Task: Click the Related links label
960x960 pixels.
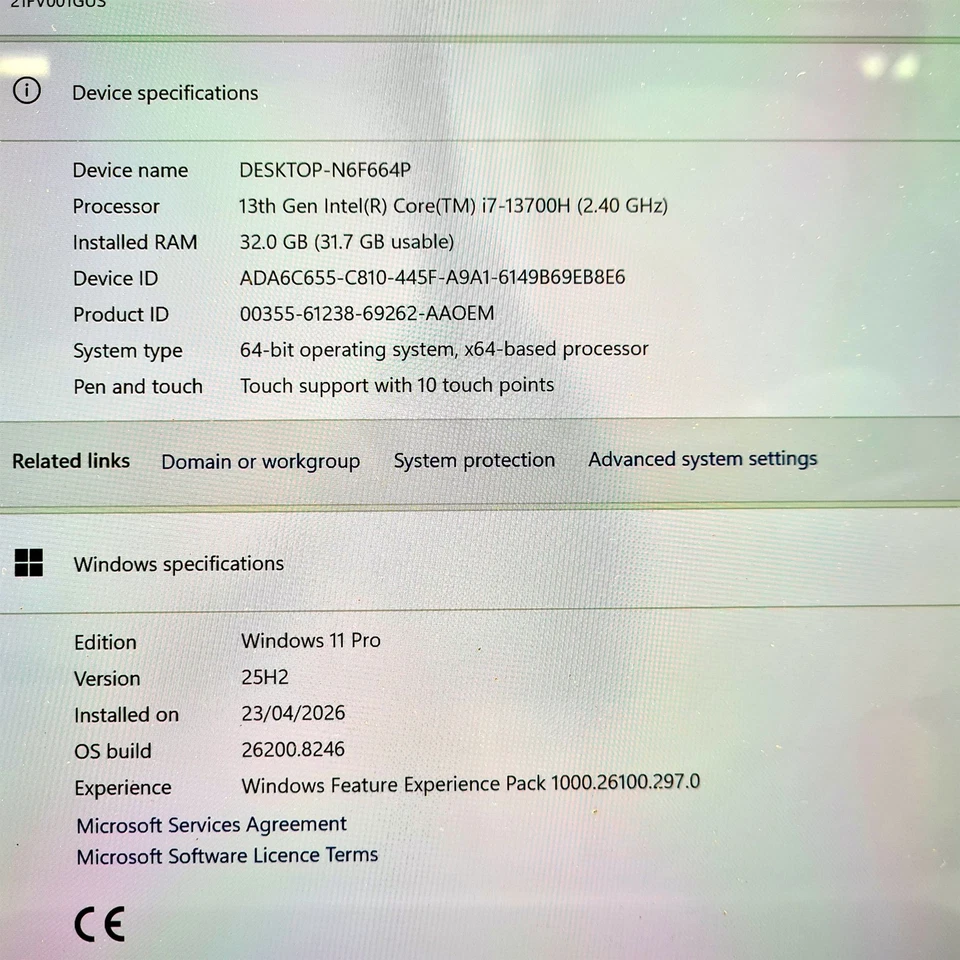Action: [x=71, y=461]
